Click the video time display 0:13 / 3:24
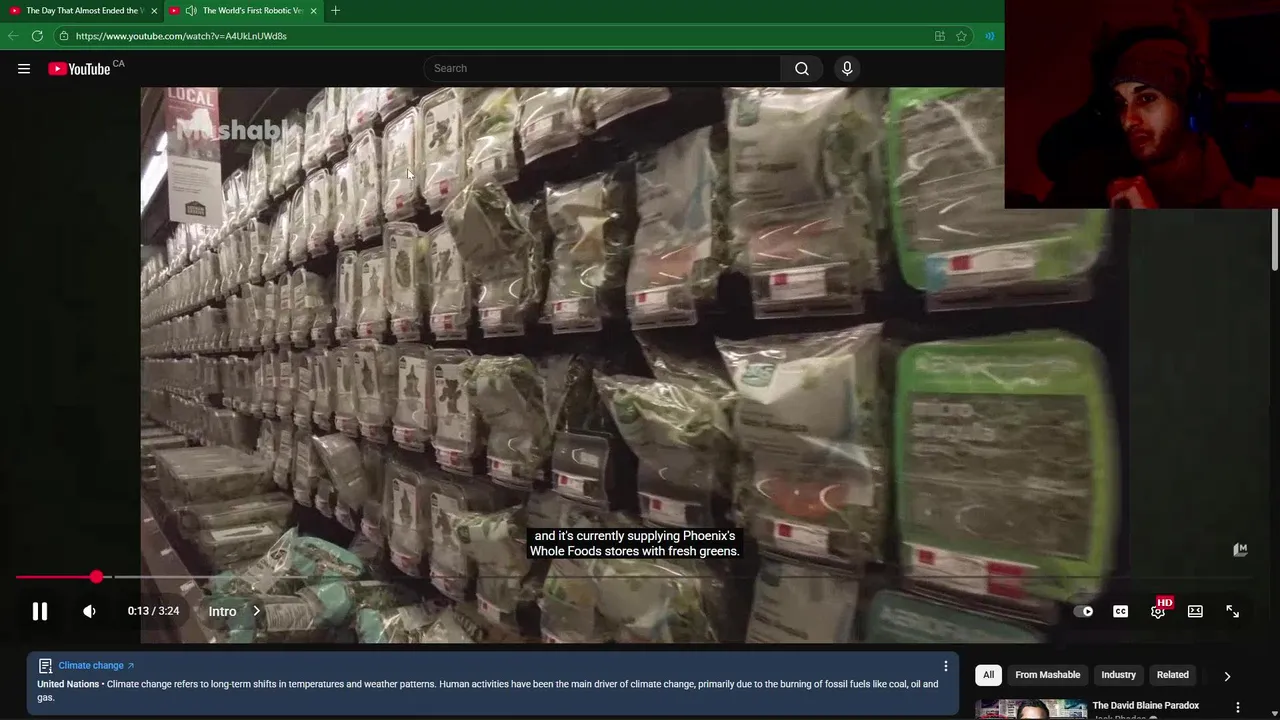Viewport: 1280px width, 720px height. click(153, 611)
